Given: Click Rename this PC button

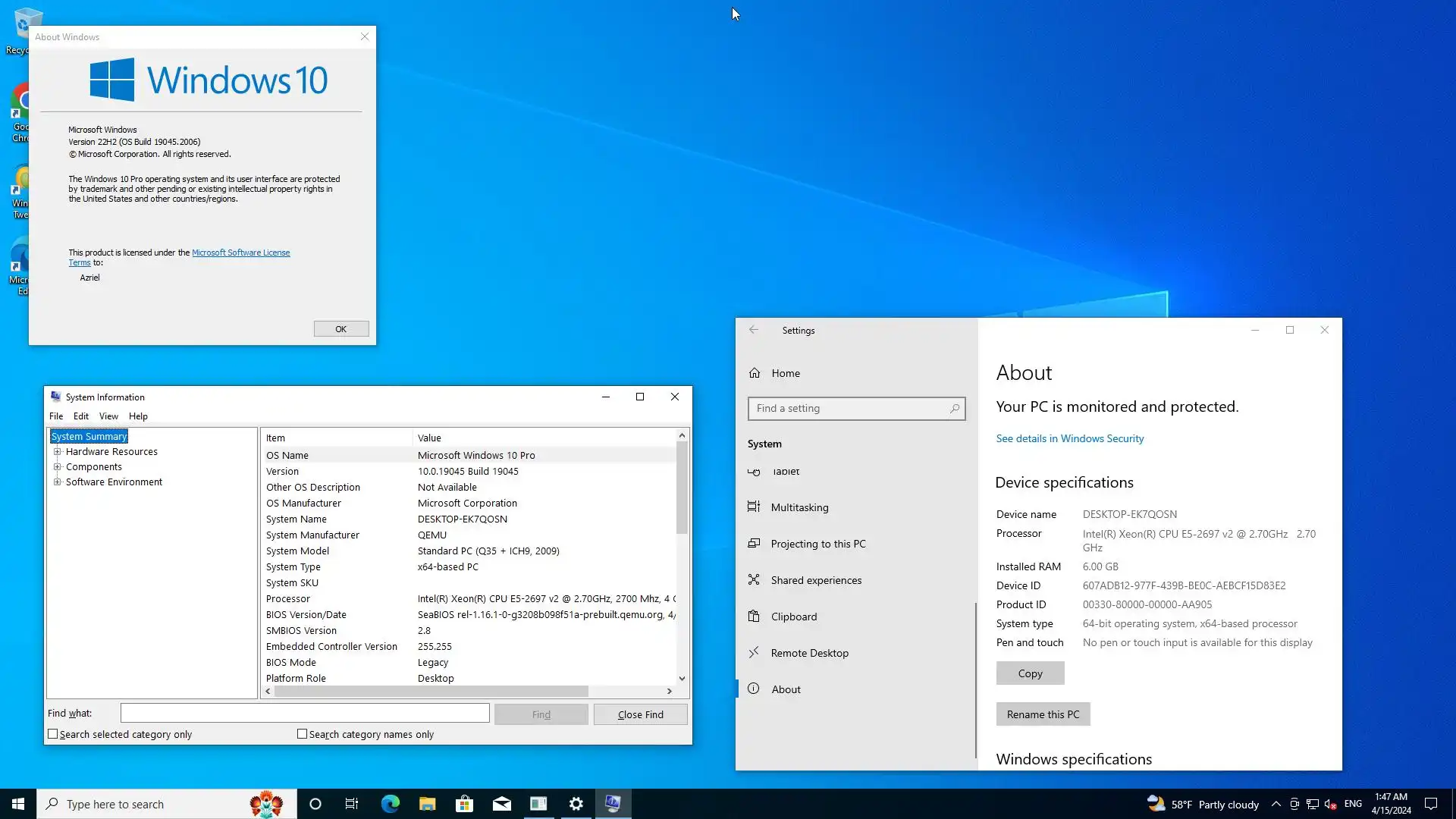Looking at the screenshot, I should [1043, 714].
